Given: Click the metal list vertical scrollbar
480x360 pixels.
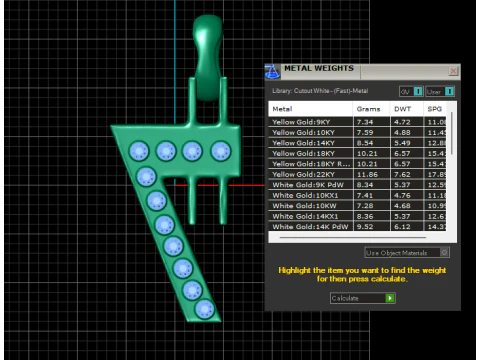Looking at the screenshot, I should point(452,133).
